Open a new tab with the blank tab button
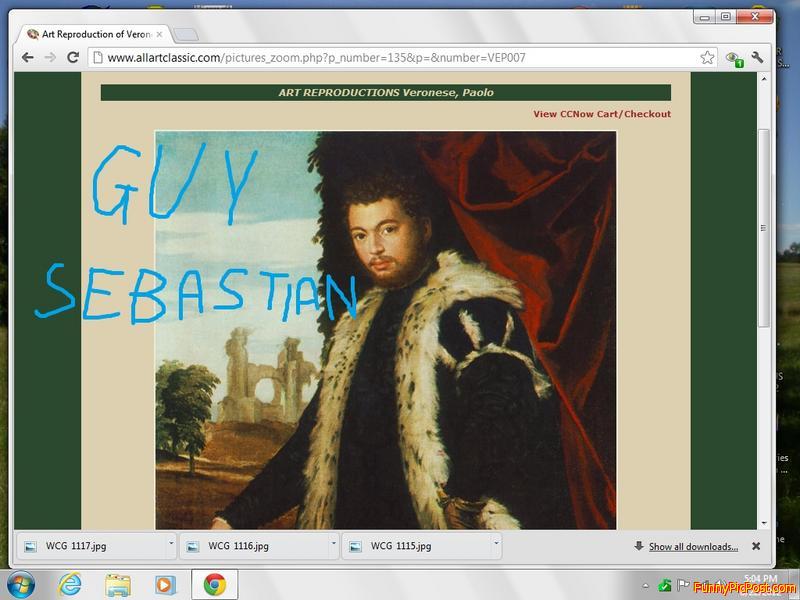 pos(186,35)
